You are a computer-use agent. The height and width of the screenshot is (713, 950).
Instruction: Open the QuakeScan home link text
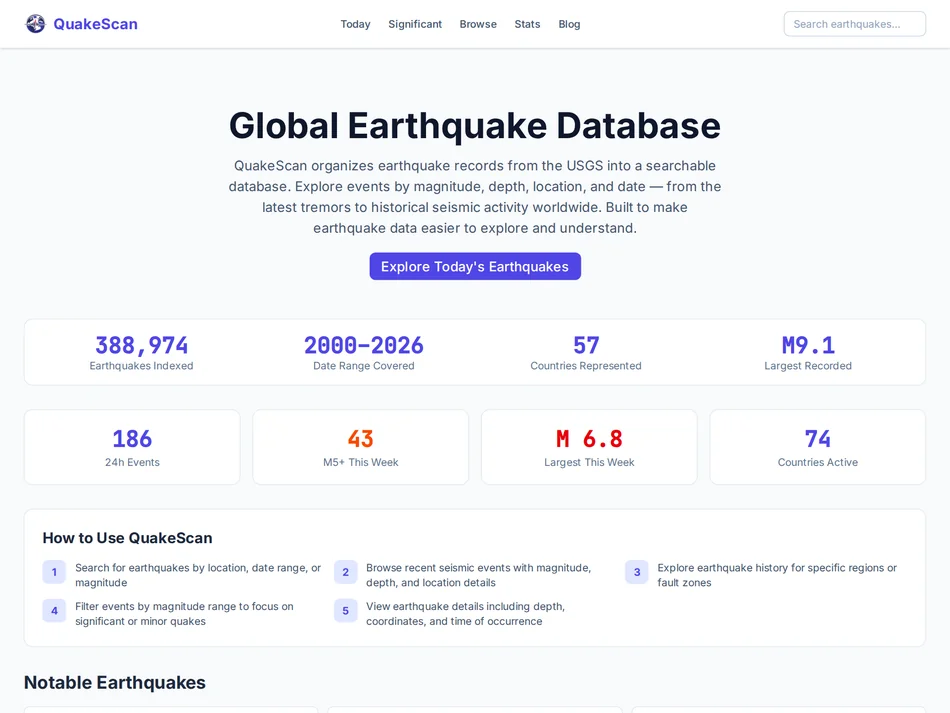95,24
